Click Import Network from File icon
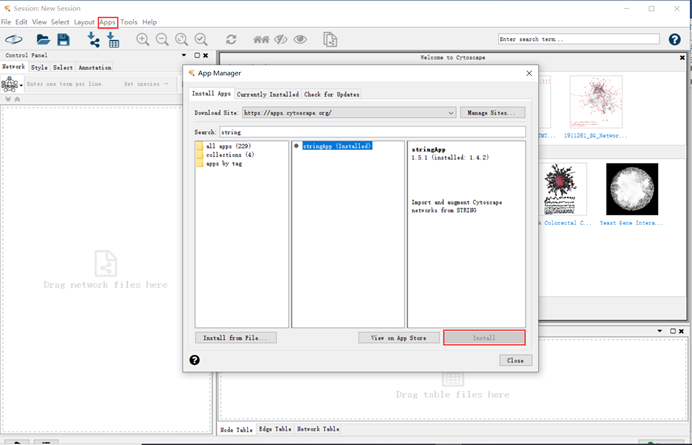The width and height of the screenshot is (692, 445). pyautogui.click(x=93, y=40)
